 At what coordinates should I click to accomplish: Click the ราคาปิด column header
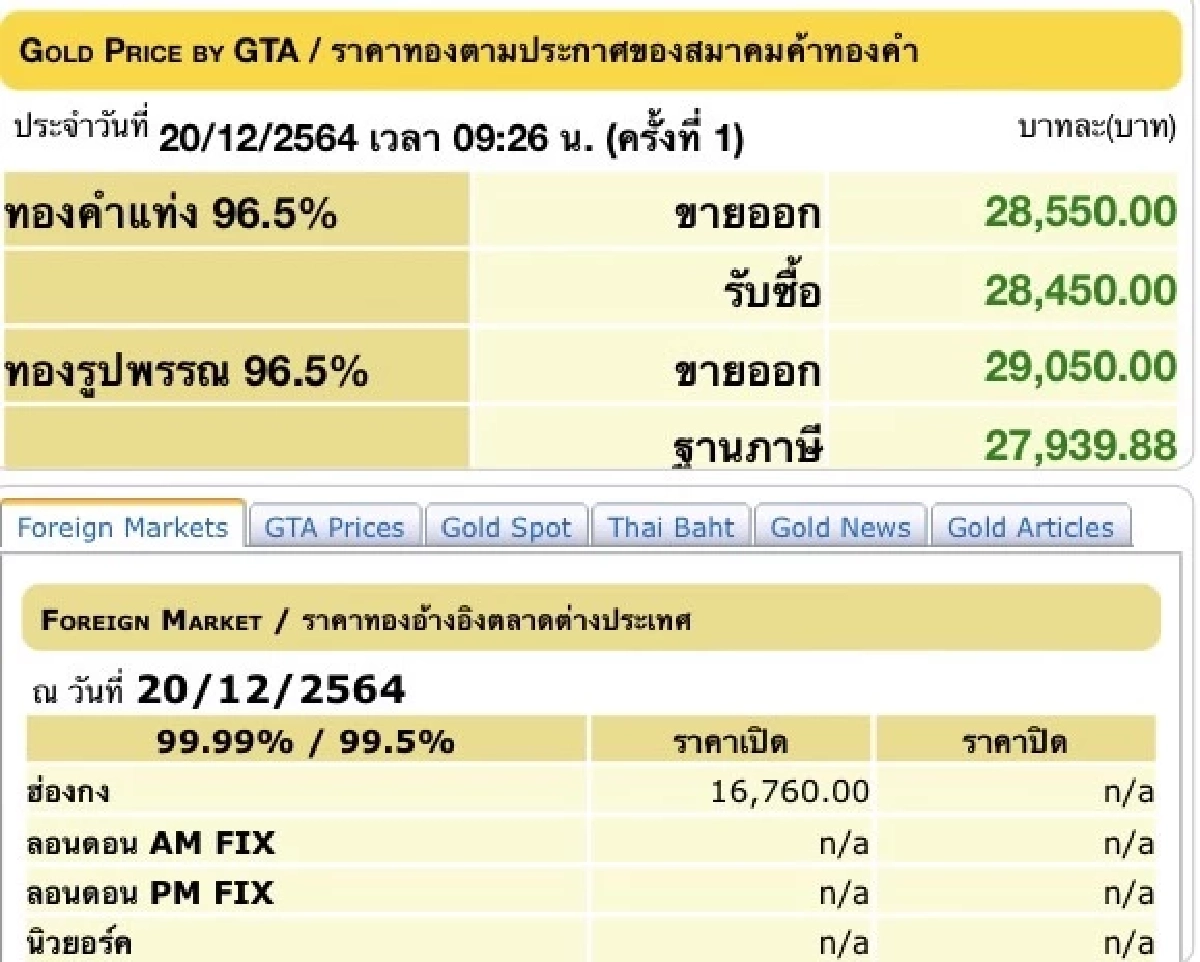(1017, 741)
